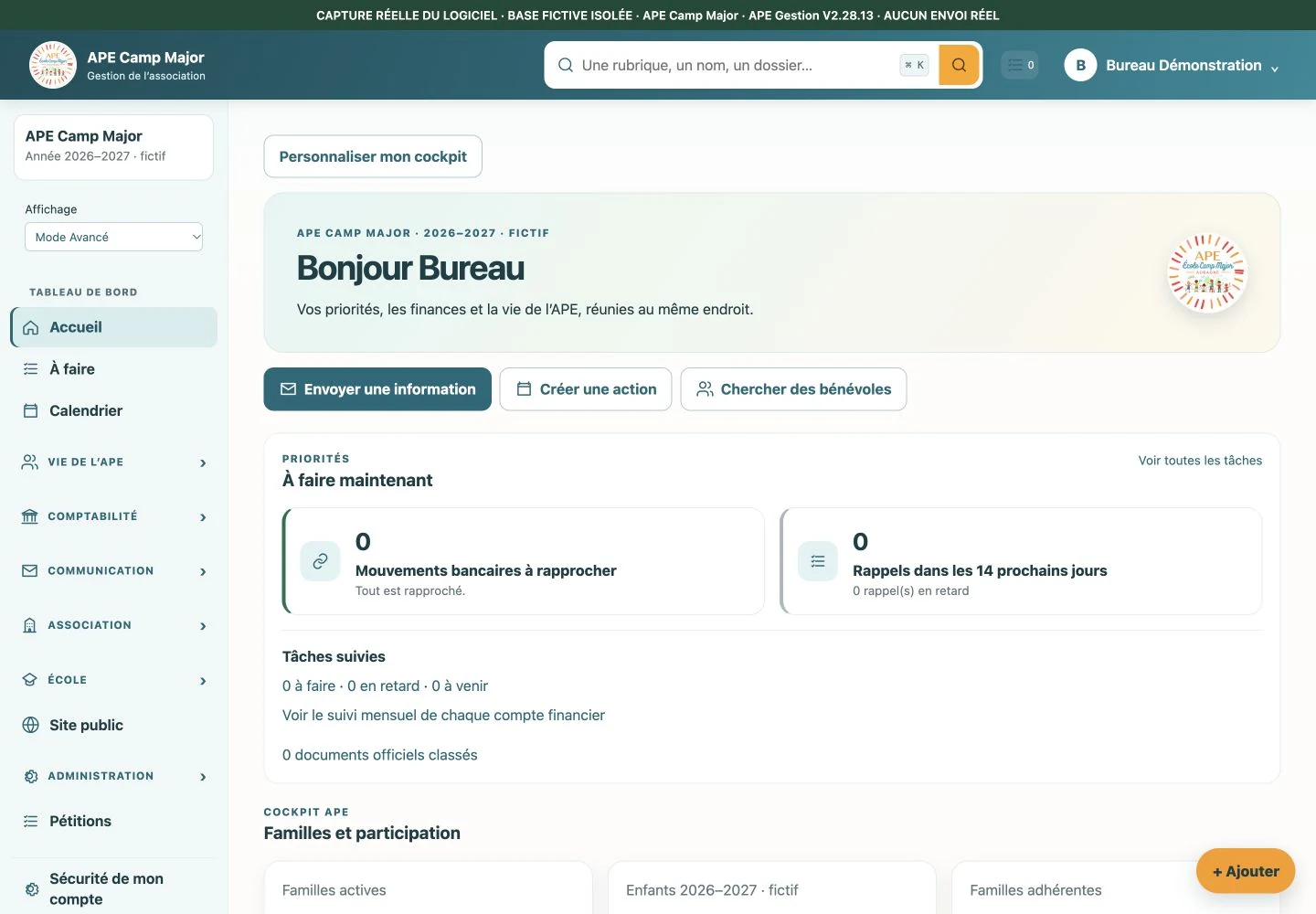
Task: Click the link icon on Mouvements bancaires card
Action: (x=320, y=561)
